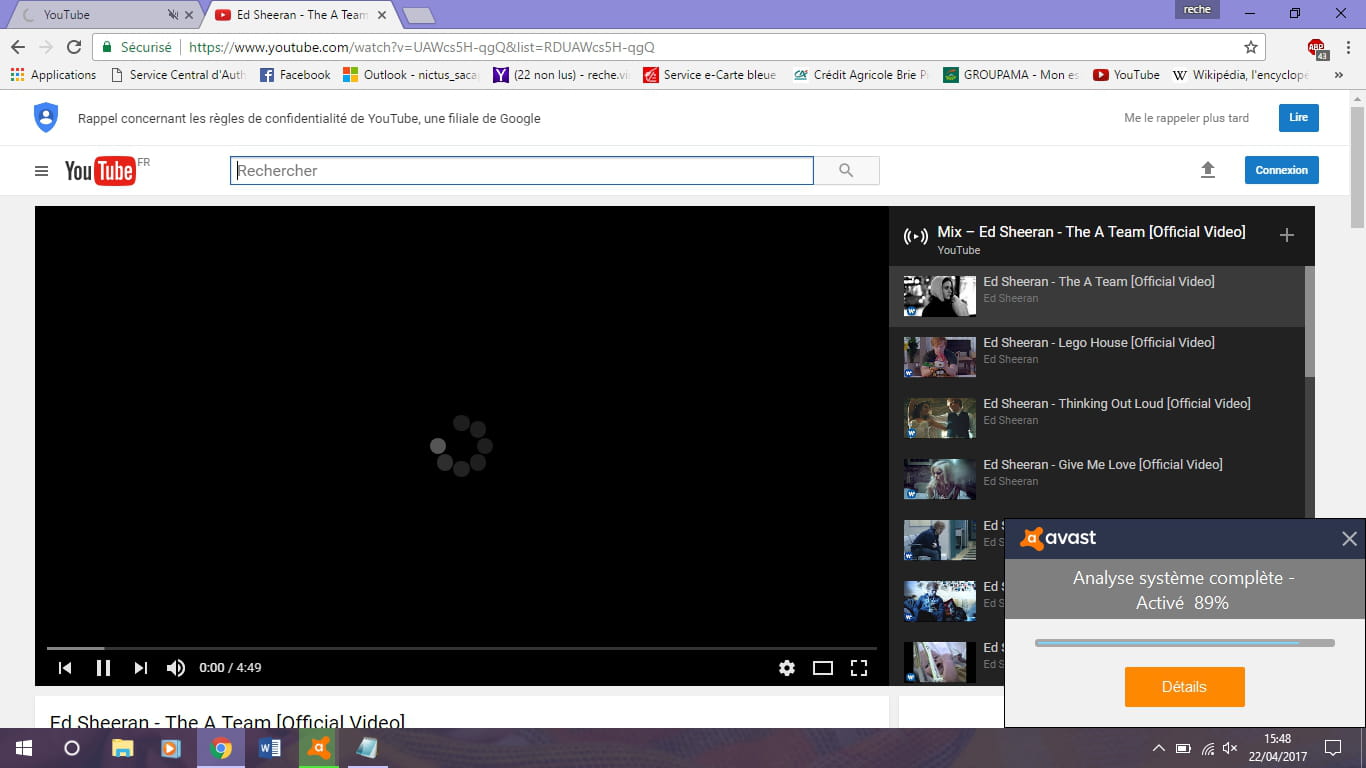Viewport: 1366px width, 768px height.
Task: Skip to the next video in player
Action: (x=141, y=668)
